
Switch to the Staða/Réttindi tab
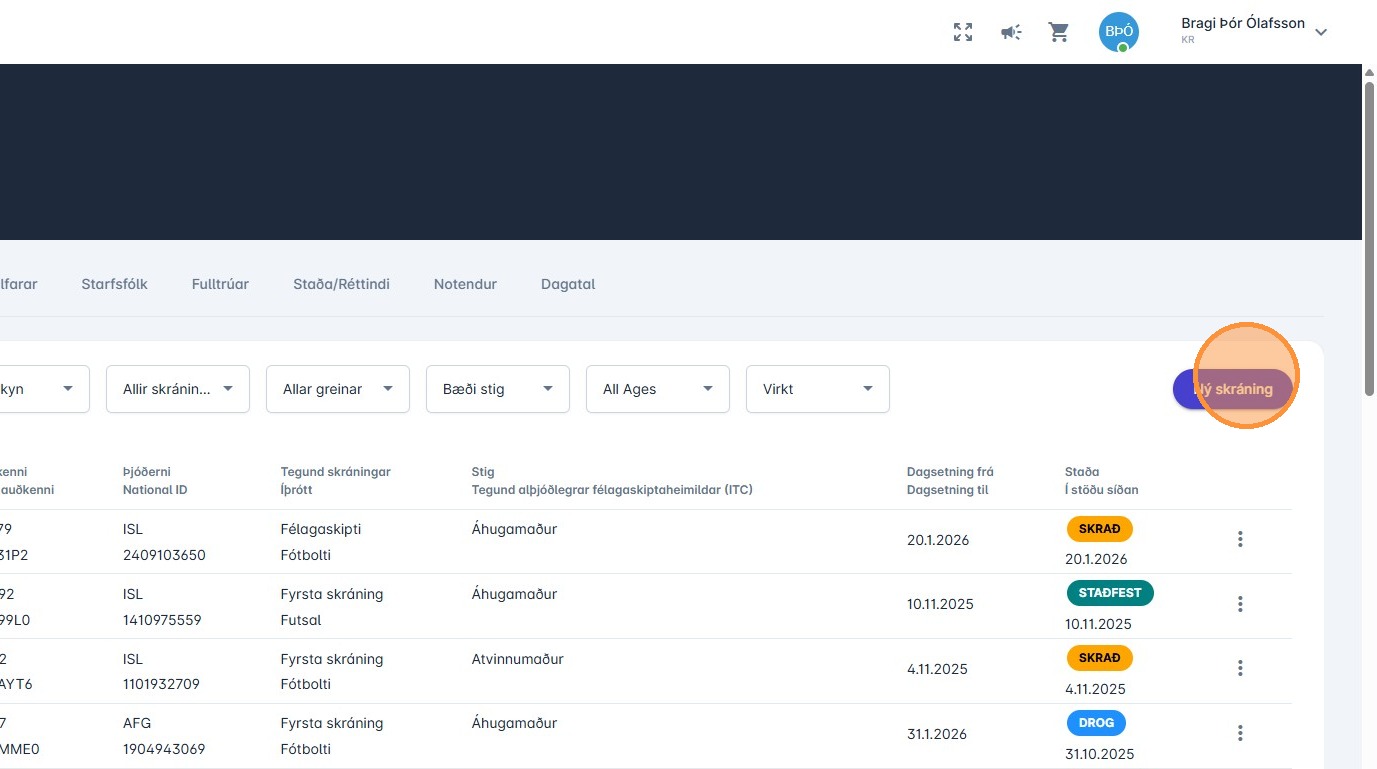(342, 284)
